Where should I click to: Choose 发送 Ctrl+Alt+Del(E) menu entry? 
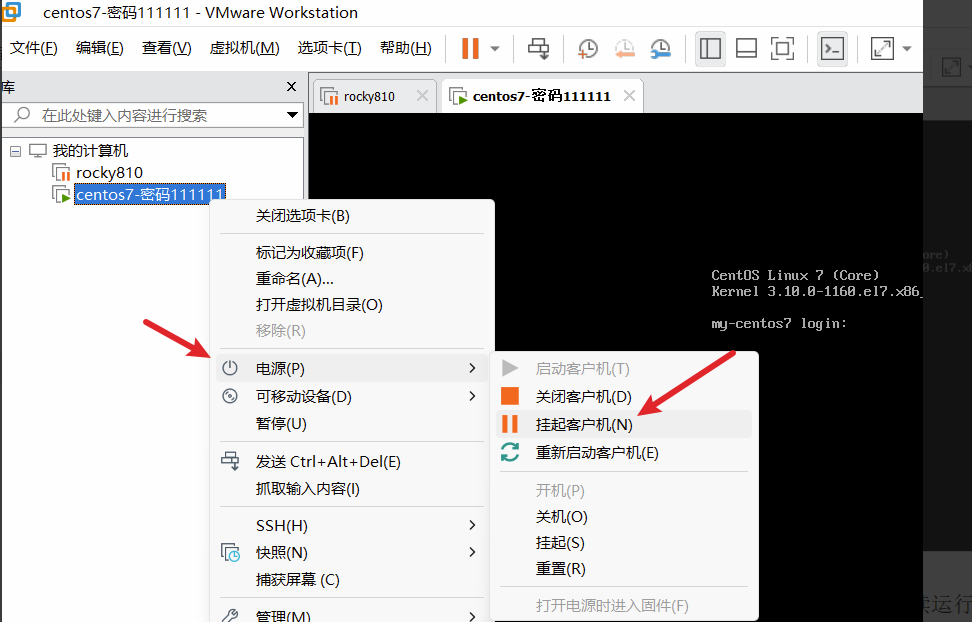[351, 461]
